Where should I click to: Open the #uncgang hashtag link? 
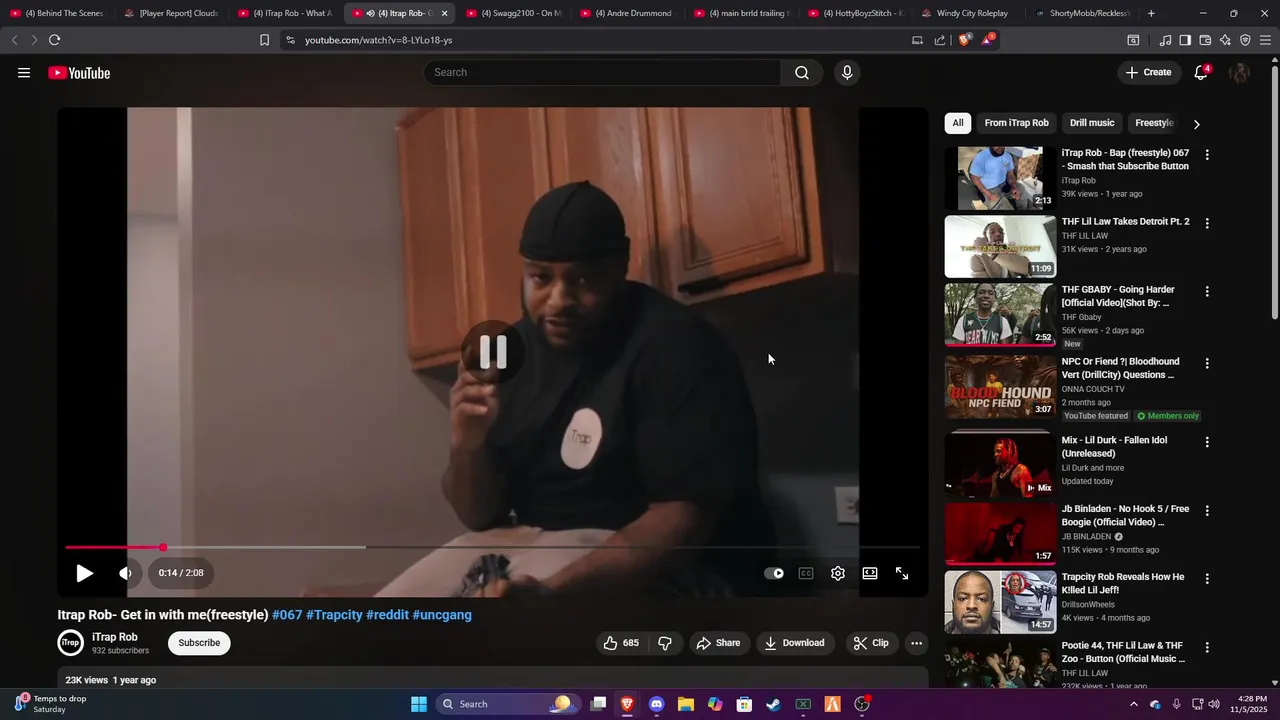[x=442, y=615]
